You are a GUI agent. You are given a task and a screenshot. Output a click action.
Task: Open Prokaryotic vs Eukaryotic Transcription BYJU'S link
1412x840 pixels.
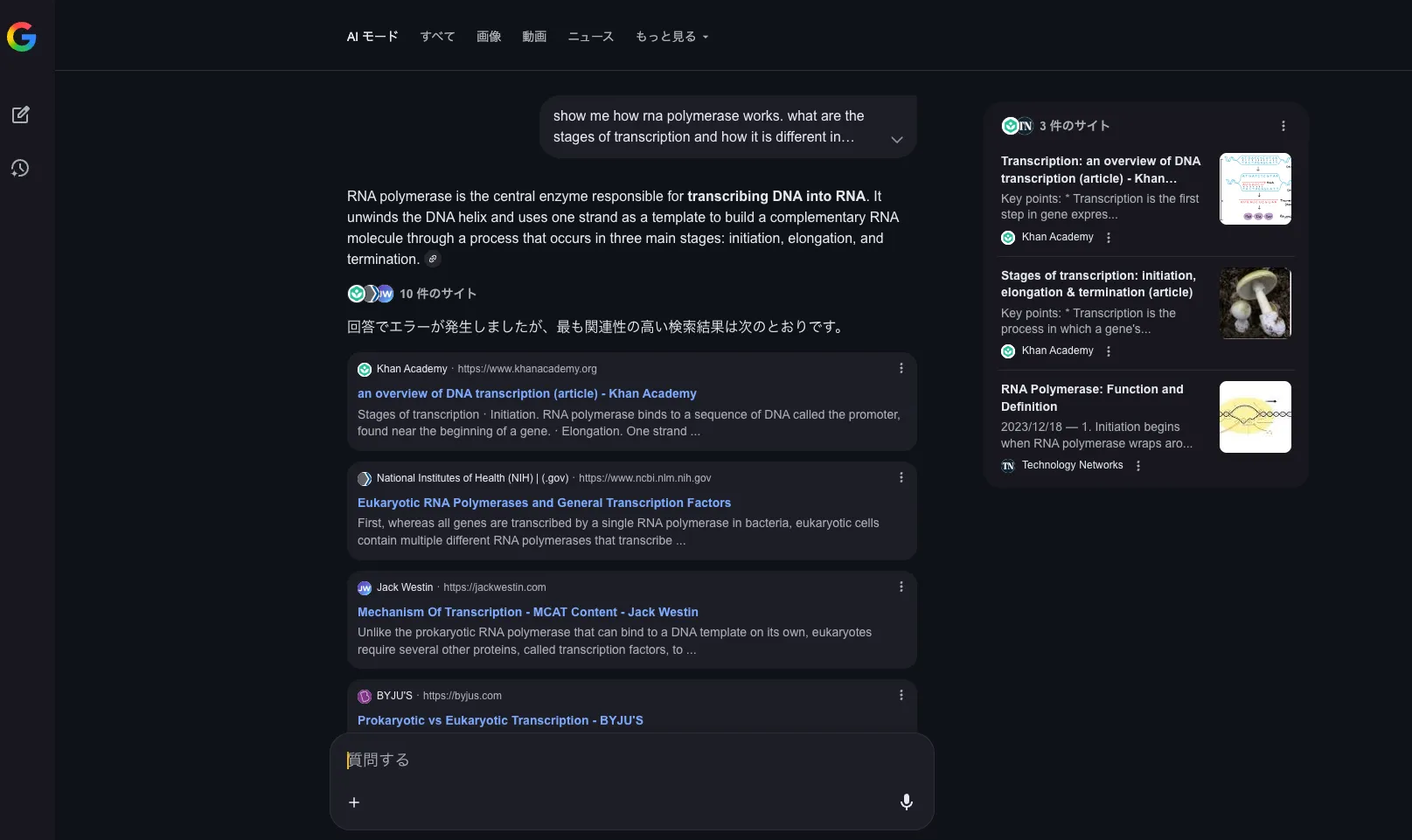pyautogui.click(x=500, y=720)
